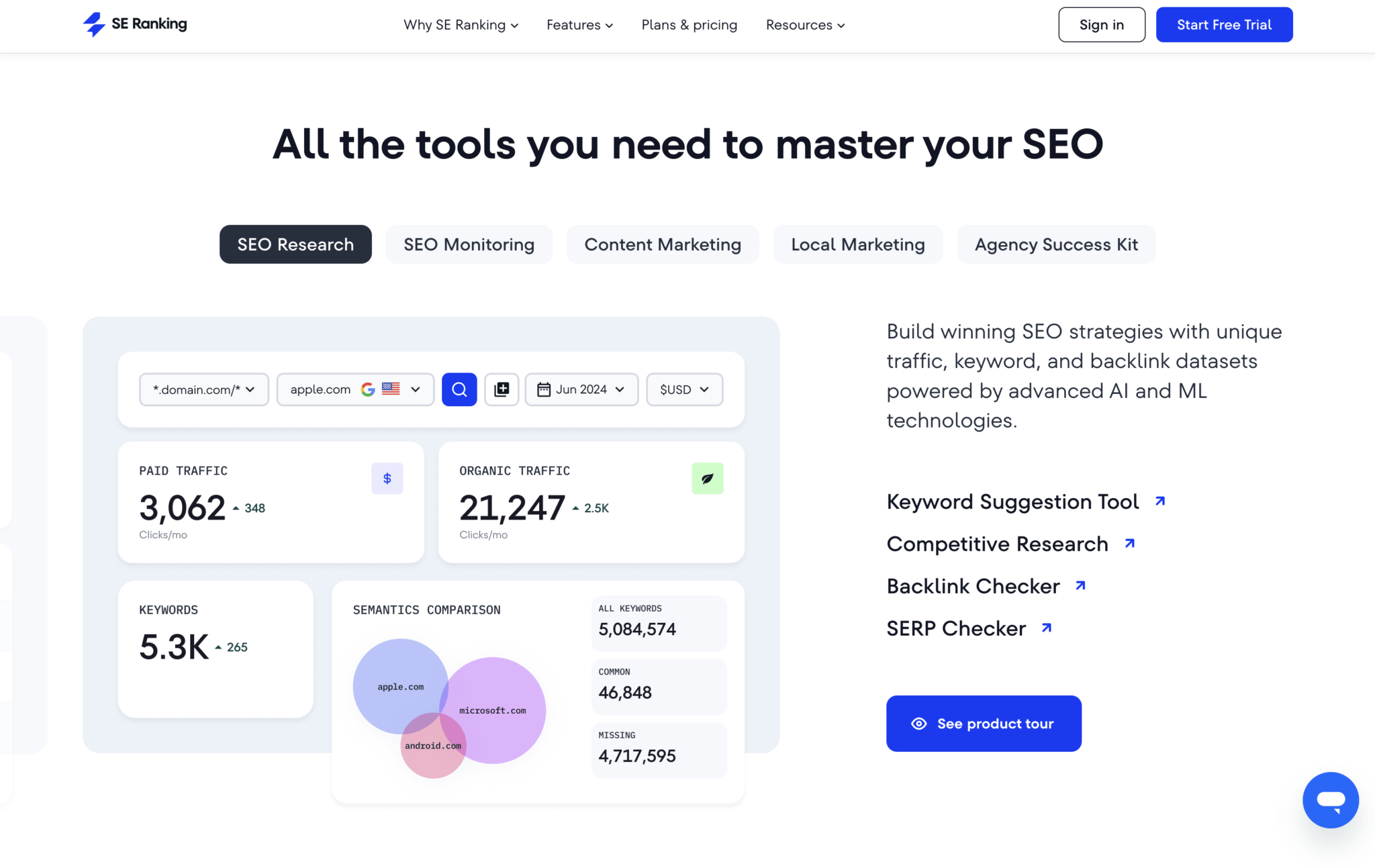
Task: Click the leaf icon on Organic Traffic card
Action: pyautogui.click(x=707, y=479)
